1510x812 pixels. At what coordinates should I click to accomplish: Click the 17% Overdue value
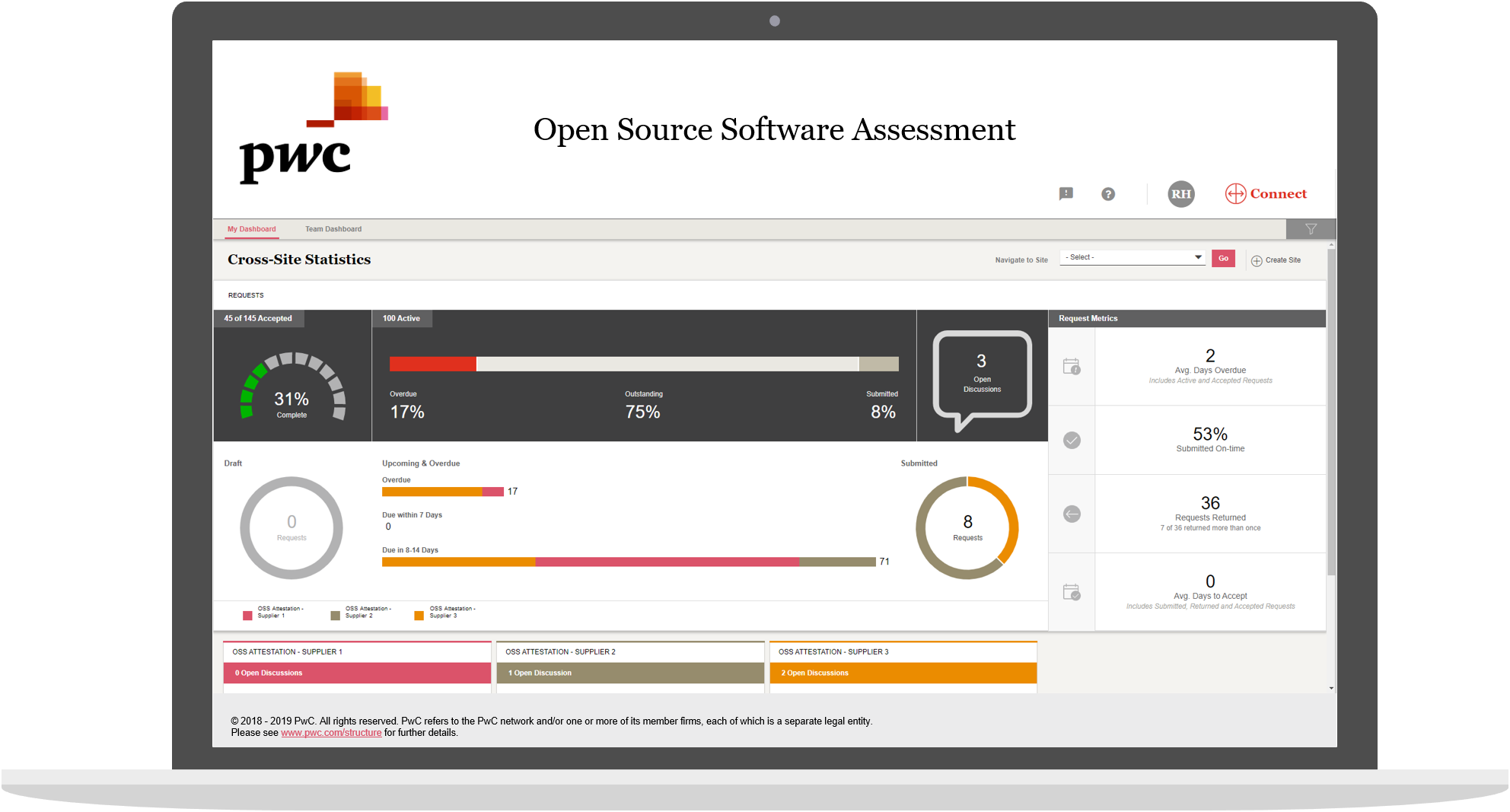[407, 412]
